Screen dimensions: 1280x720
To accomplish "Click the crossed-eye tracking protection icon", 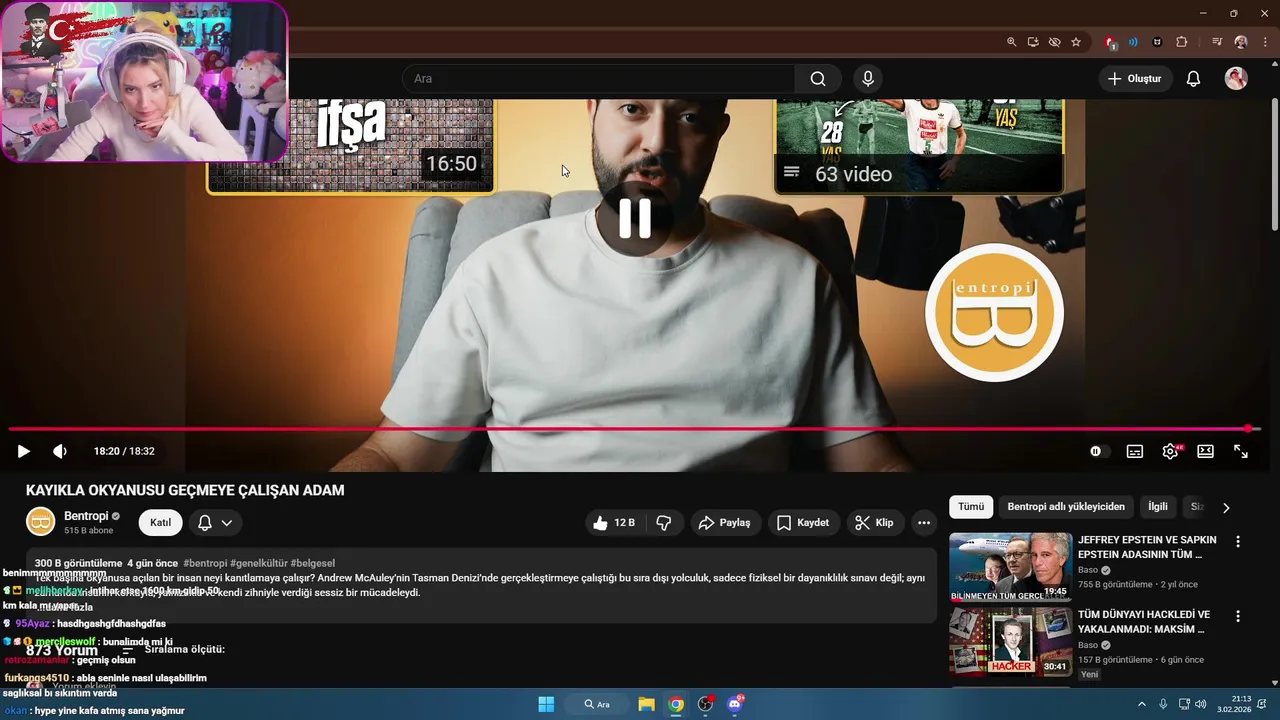I will [x=1054, y=42].
